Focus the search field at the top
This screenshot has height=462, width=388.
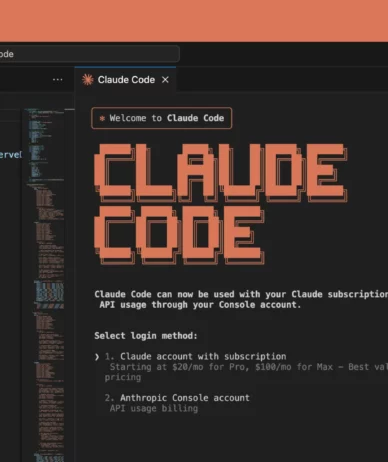(x=89, y=54)
